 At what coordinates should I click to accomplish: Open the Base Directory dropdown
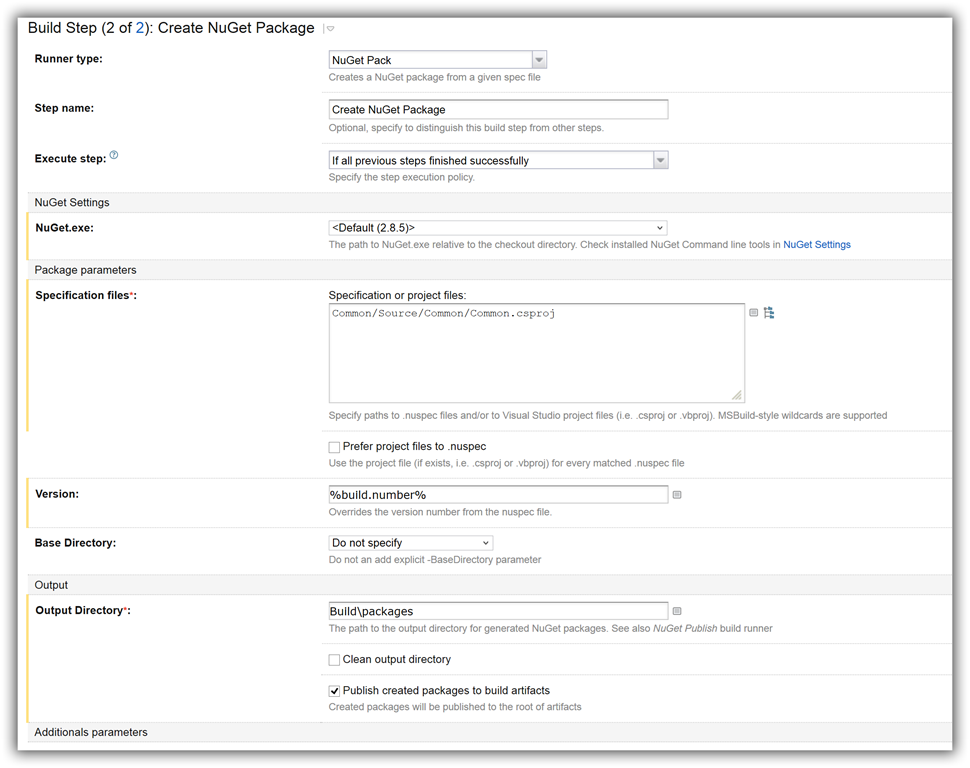click(411, 543)
